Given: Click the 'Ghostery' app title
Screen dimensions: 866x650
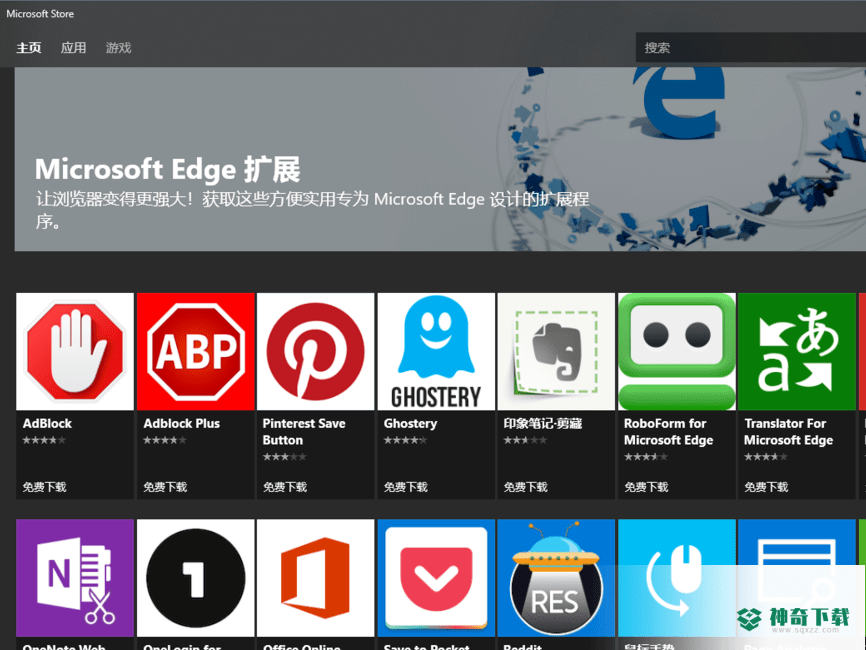Looking at the screenshot, I should click(410, 424).
